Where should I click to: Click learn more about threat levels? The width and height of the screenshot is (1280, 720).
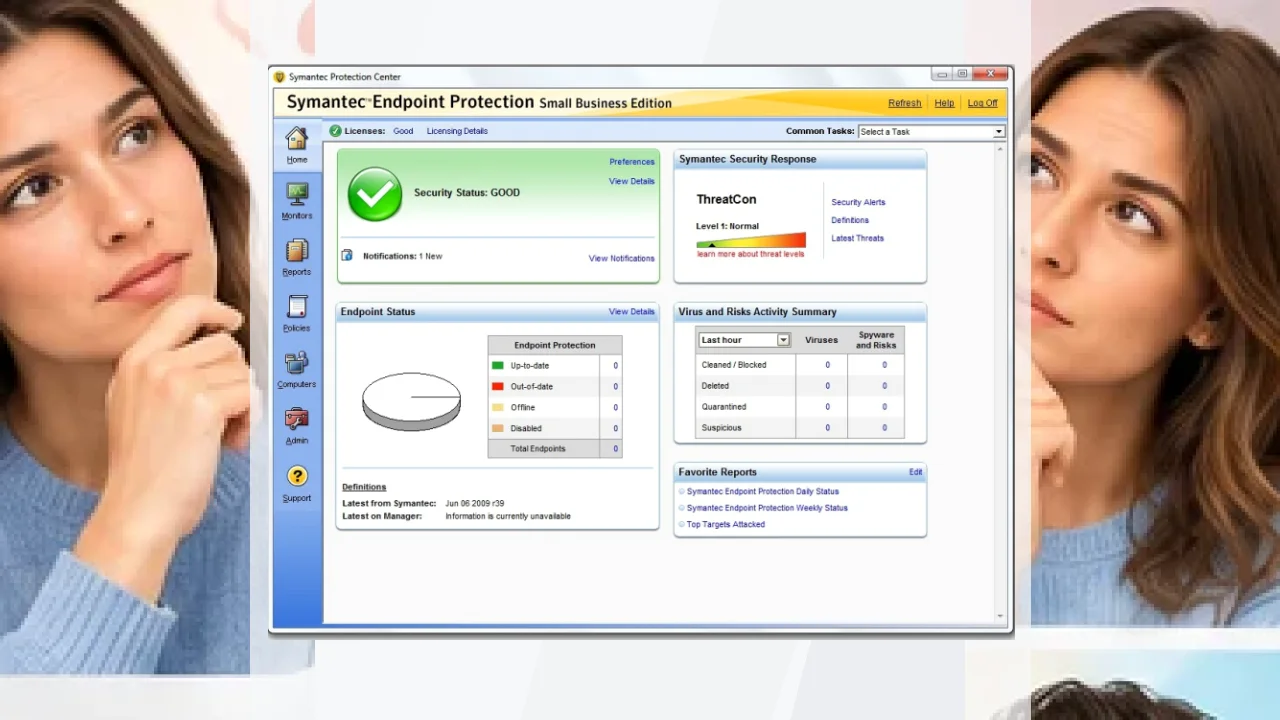point(750,254)
